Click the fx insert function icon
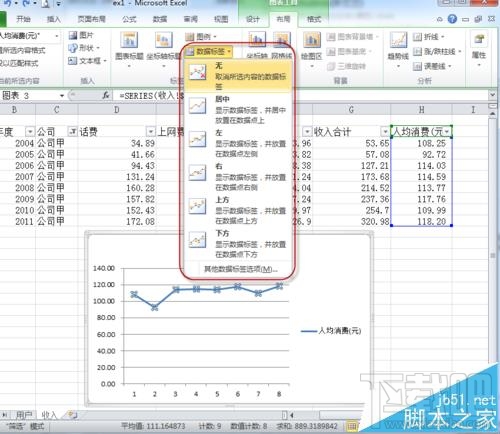This screenshot has height=434, width=500. pos(106,96)
